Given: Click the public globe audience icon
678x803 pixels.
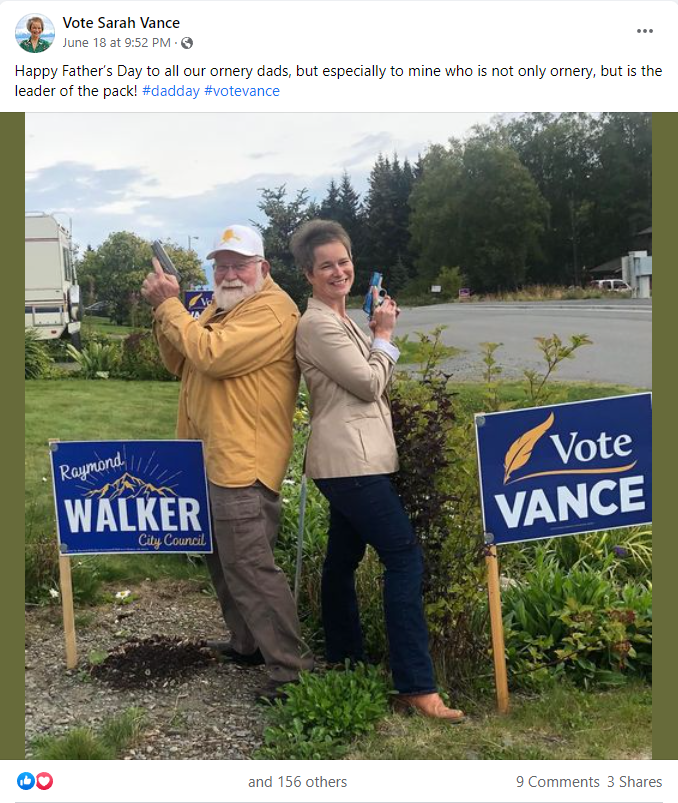Looking at the screenshot, I should pyautogui.click(x=187, y=43).
